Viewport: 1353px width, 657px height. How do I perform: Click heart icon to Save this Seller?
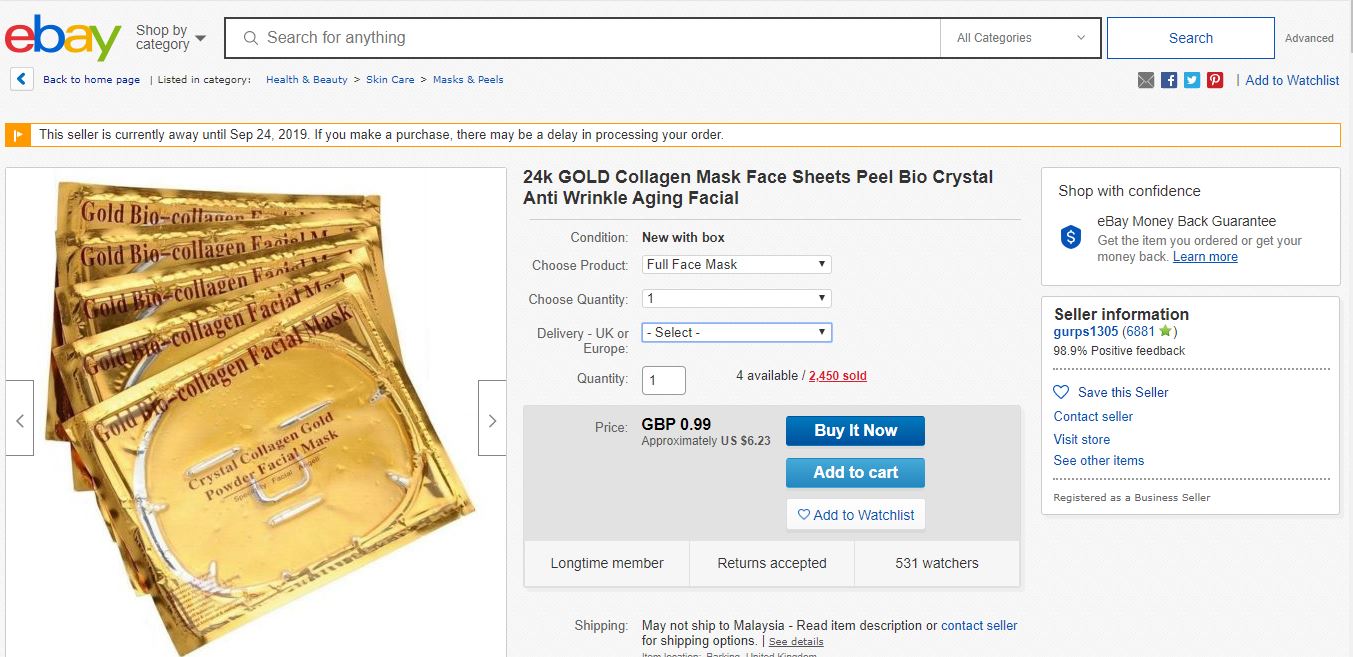1061,392
